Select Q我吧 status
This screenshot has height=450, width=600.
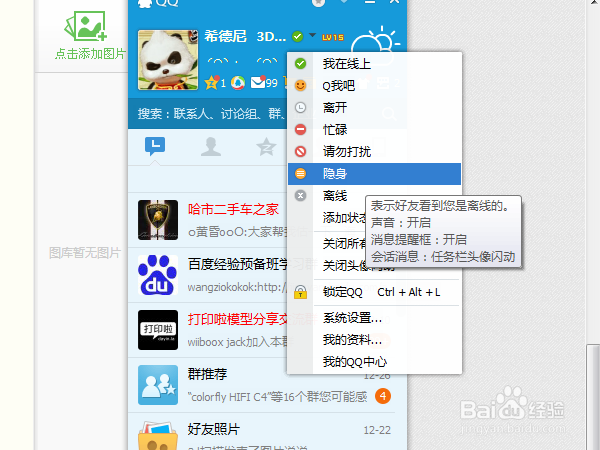point(374,85)
